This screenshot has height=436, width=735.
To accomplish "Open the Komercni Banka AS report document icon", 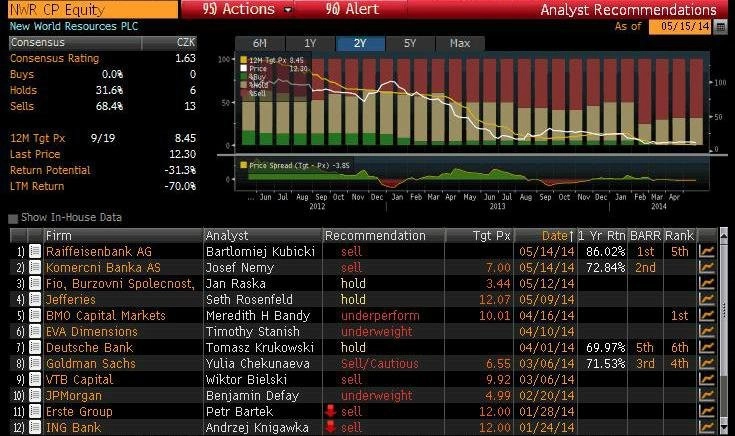I will (35, 267).
